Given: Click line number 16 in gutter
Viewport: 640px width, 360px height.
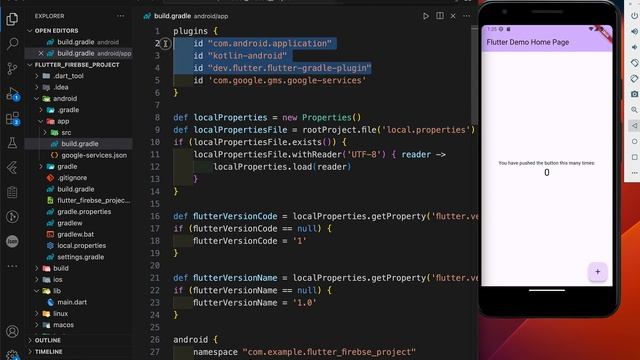Looking at the screenshot, I should [155, 216].
